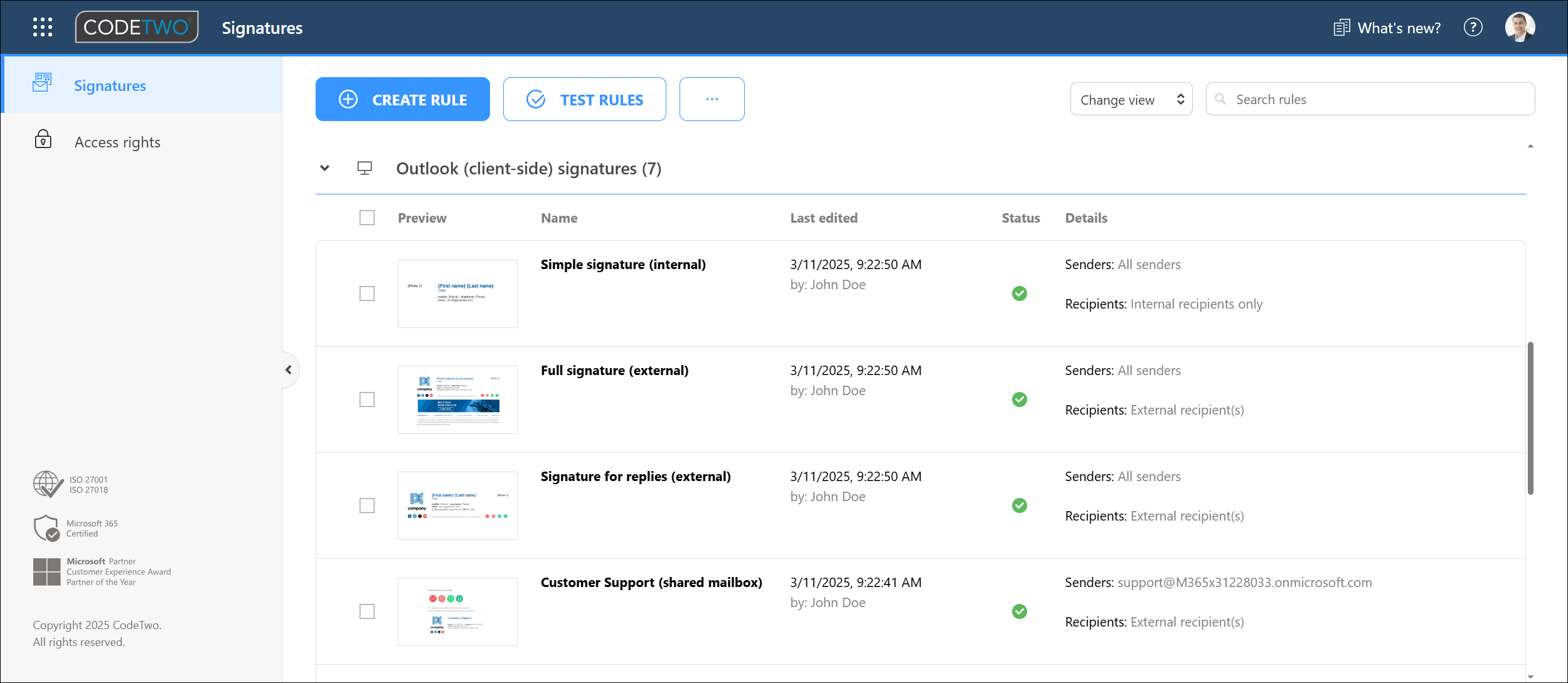Click the Signatures envelope icon in sidebar

coord(43,83)
